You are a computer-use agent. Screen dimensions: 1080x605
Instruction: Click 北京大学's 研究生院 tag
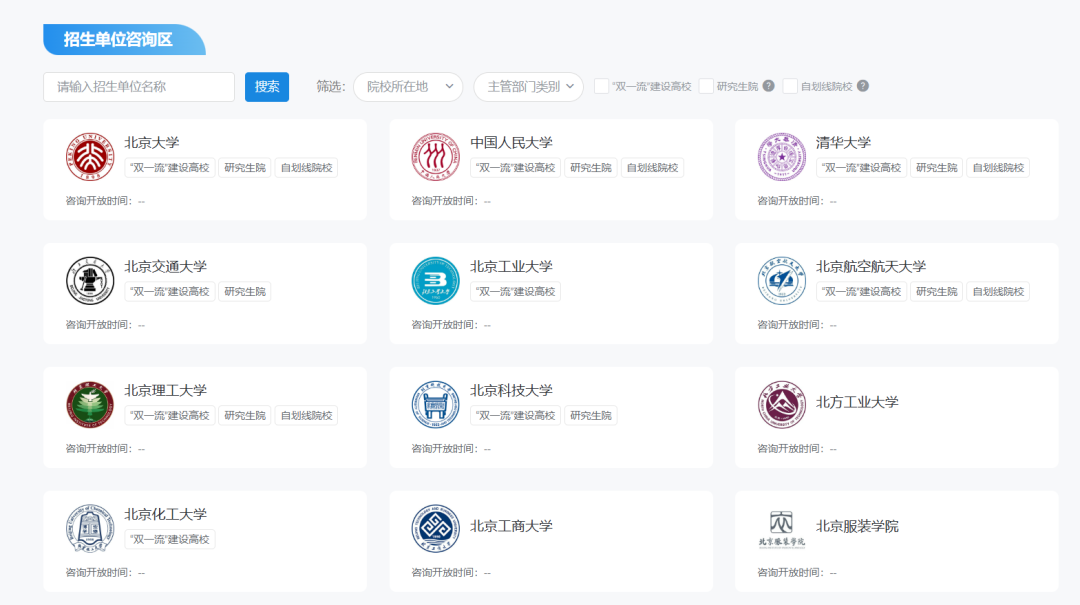click(x=245, y=167)
